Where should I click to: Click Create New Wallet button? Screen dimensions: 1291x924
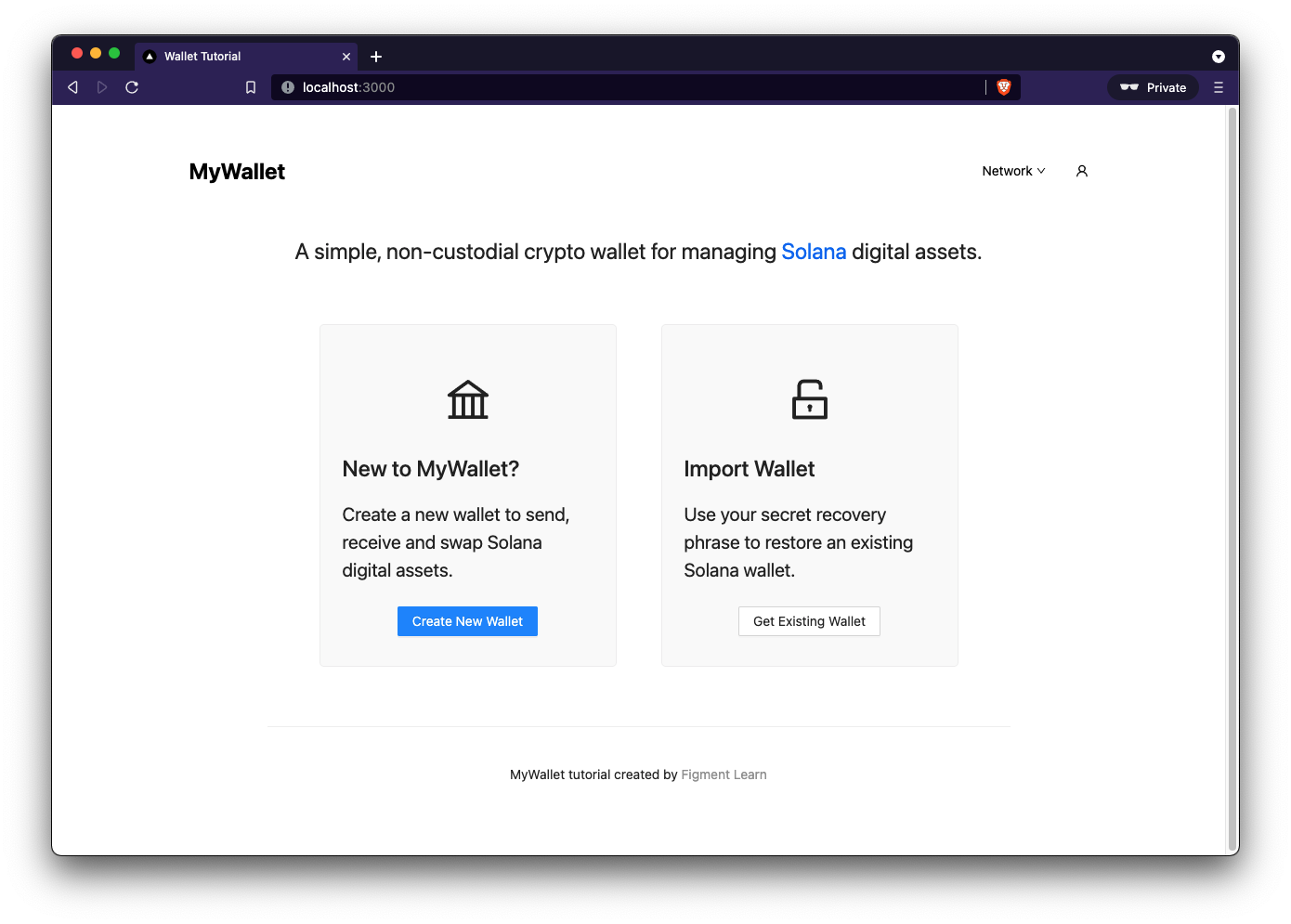[x=467, y=621]
